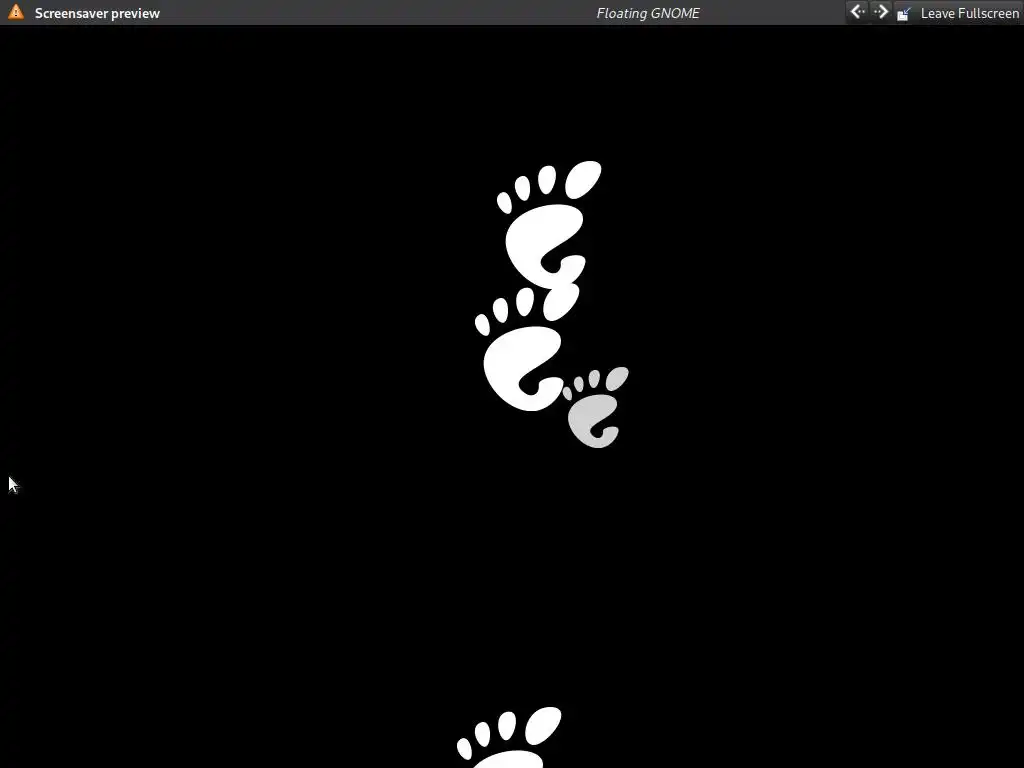Click the orange warning icon by Screensaver preview
Screen dimensions: 1024x768
(16, 12)
